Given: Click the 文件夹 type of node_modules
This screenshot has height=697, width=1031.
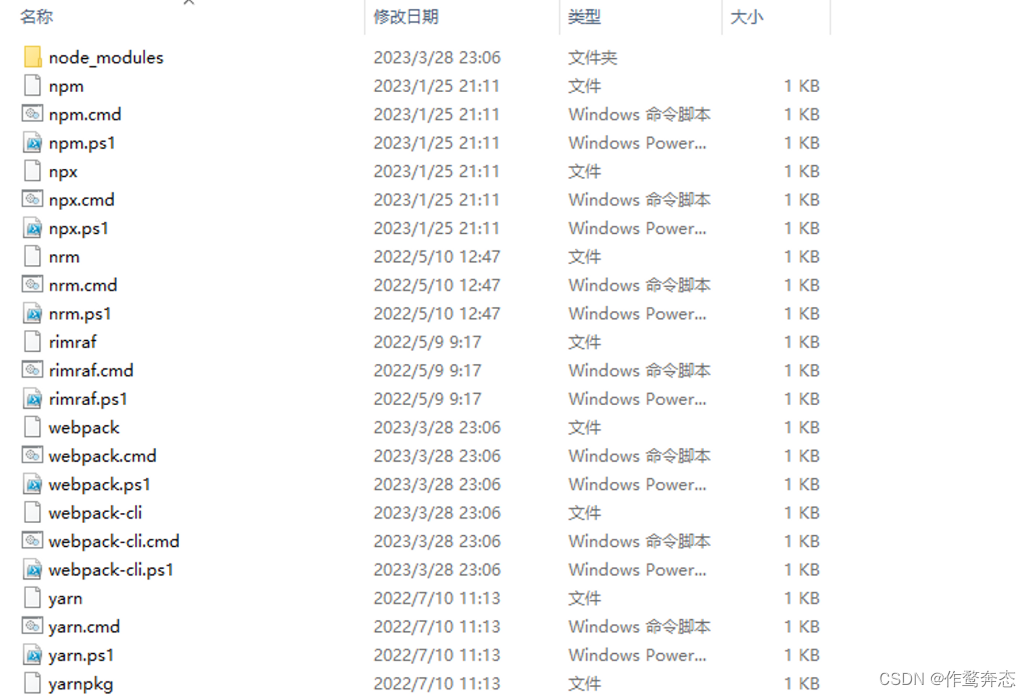Looking at the screenshot, I should [x=592, y=58].
